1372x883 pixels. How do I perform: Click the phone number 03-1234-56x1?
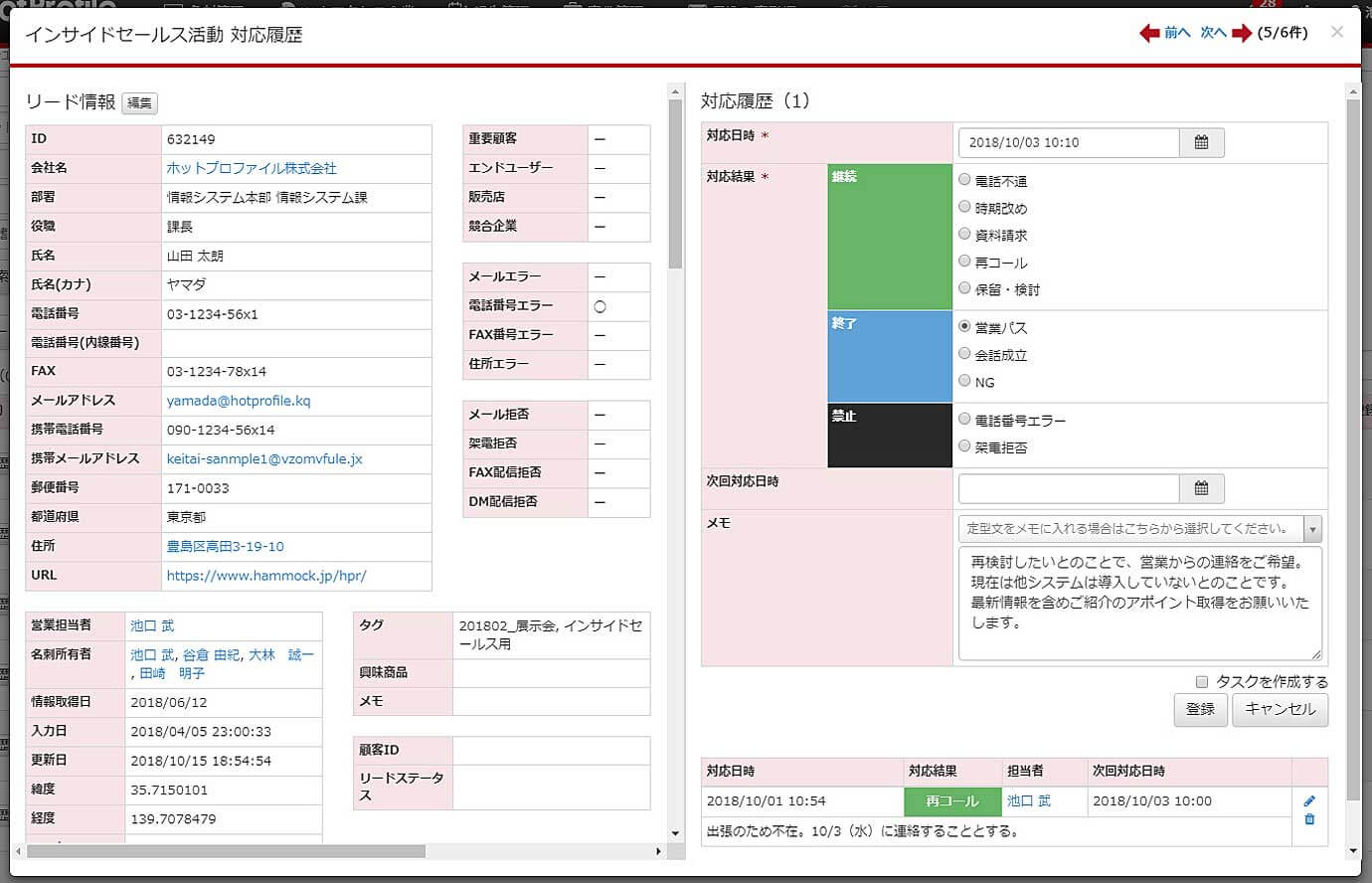click(213, 314)
